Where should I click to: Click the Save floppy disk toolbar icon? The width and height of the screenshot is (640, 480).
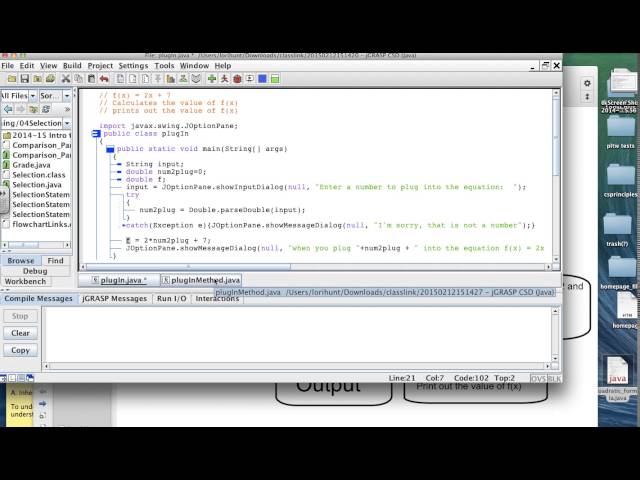[x=24, y=79]
